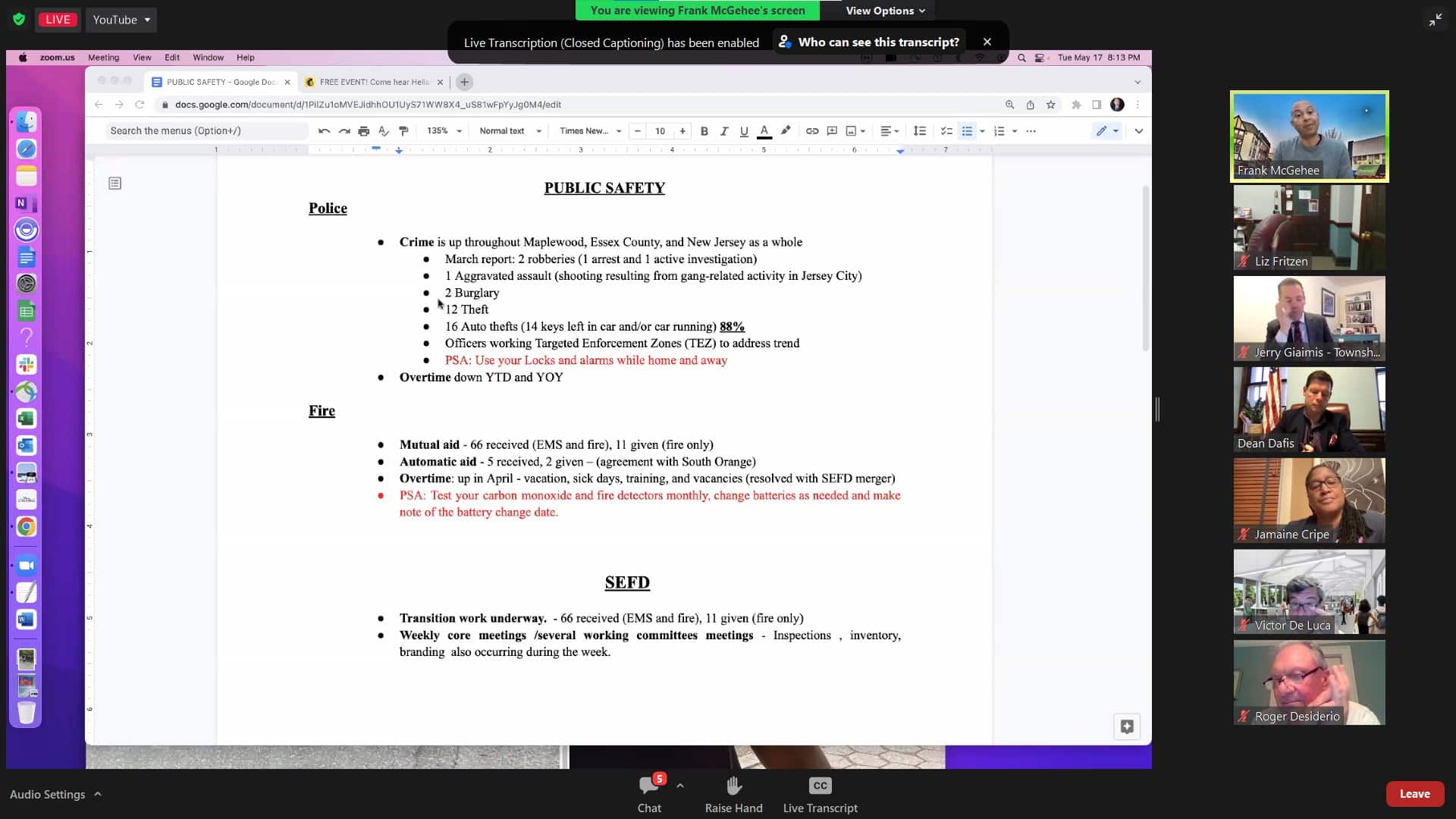The height and width of the screenshot is (819, 1456).
Task: Click the docs.google.com address bar
Action: pyautogui.click(x=368, y=105)
